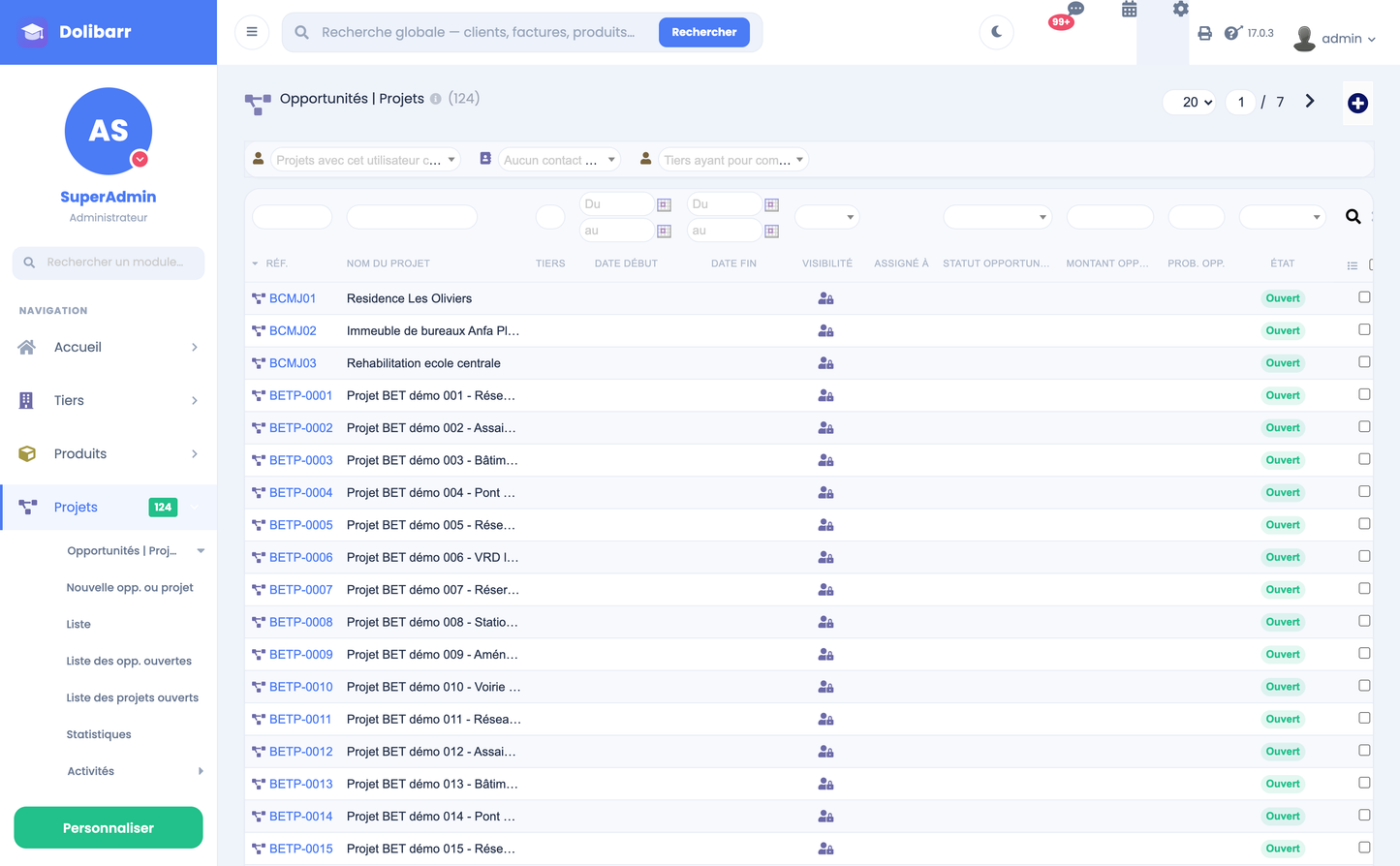Open the État filter dropdown

tap(1282, 217)
